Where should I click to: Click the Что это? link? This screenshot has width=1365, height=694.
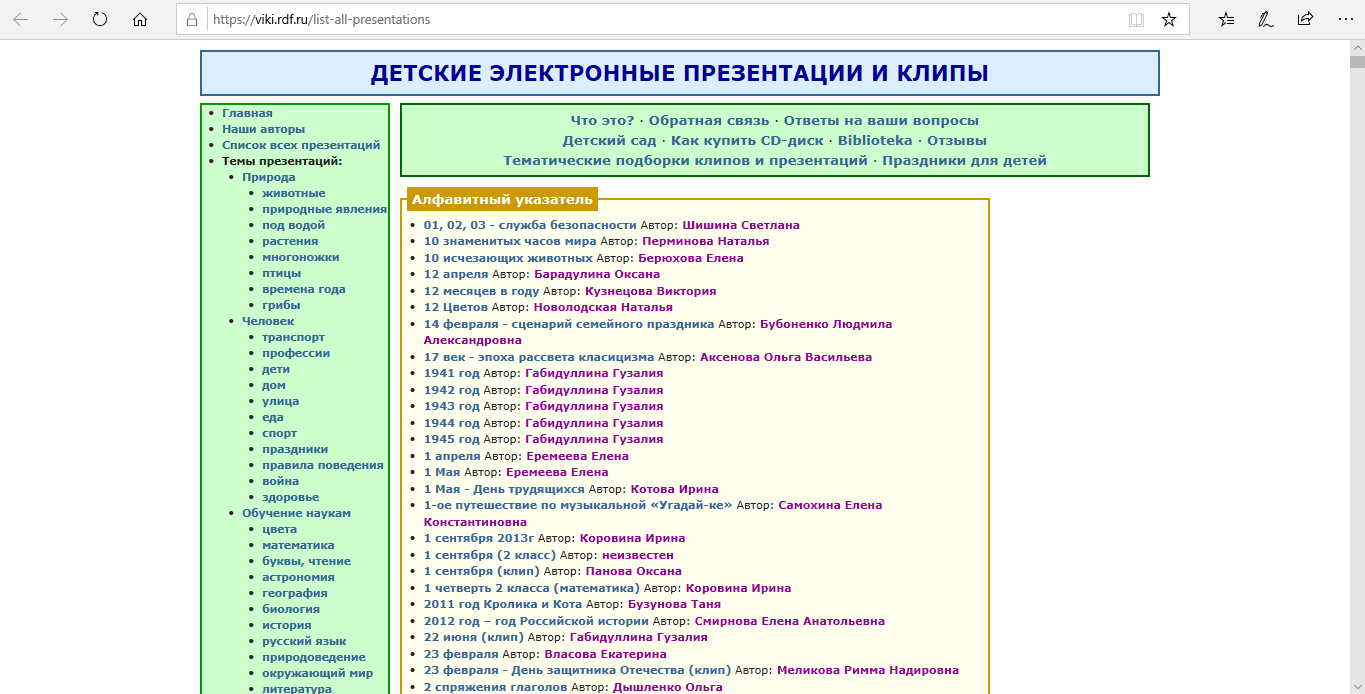point(603,121)
